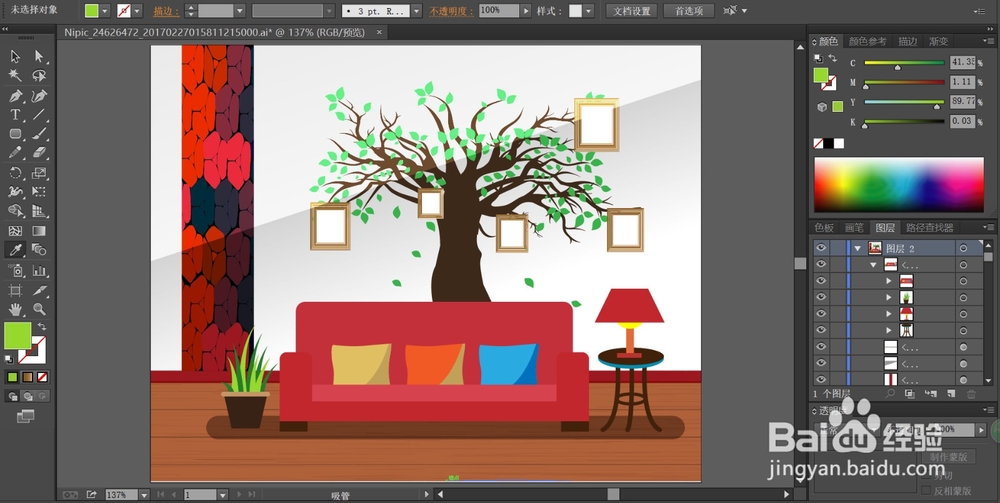Set stroke to None in toolbox
The height and width of the screenshot is (503, 1000).
pyautogui.click(x=43, y=377)
